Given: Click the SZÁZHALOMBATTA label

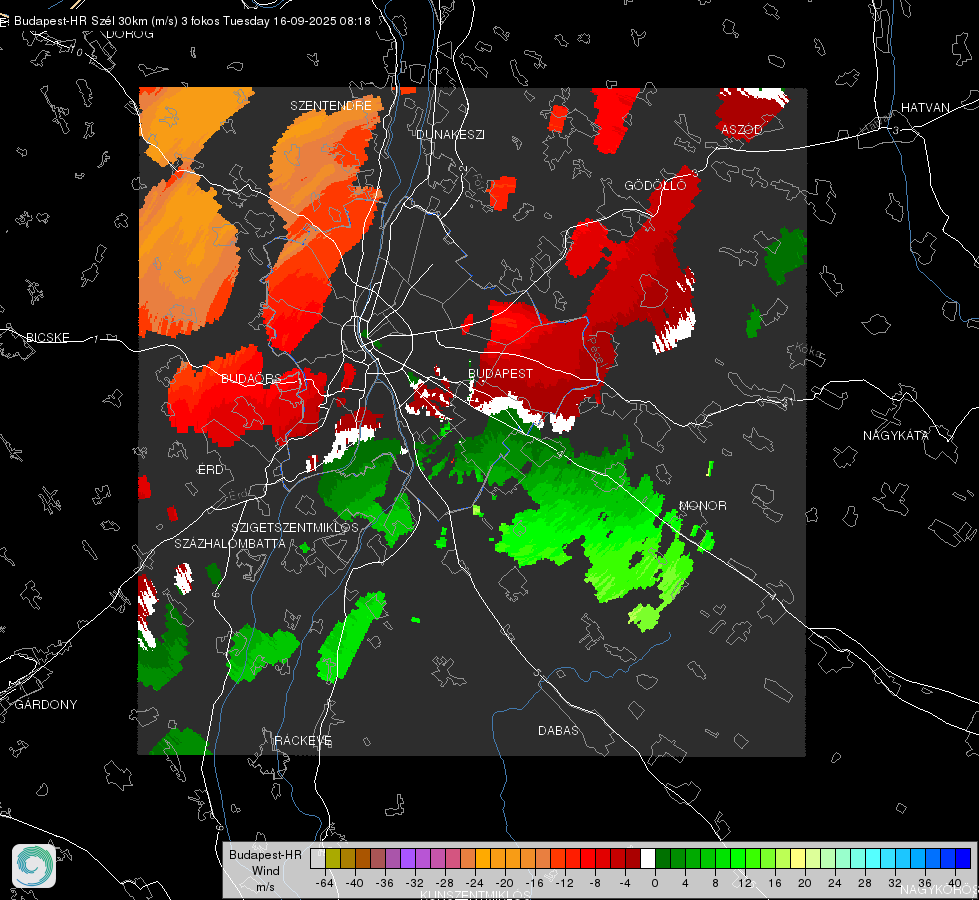Looking at the screenshot, I should tap(230, 543).
